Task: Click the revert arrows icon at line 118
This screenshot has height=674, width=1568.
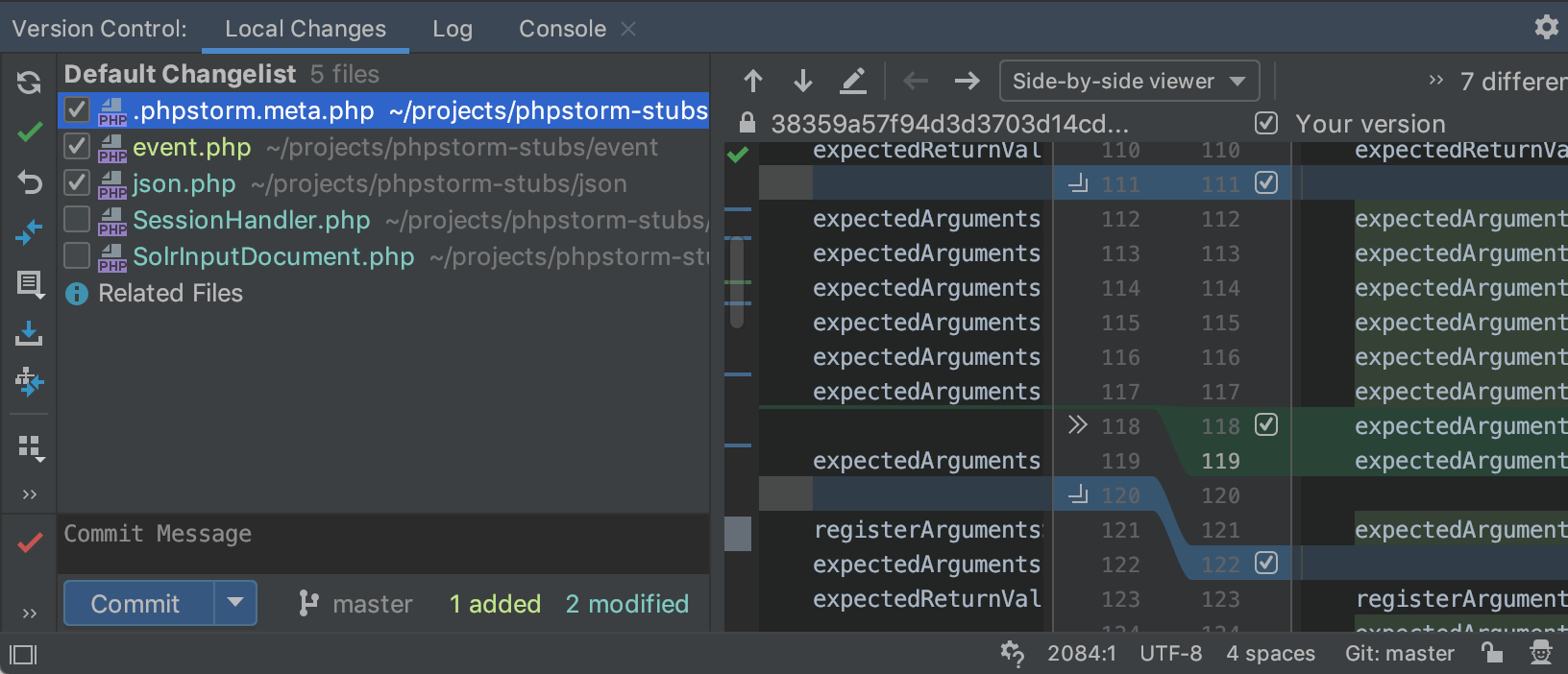Action: pyautogui.click(x=1078, y=424)
